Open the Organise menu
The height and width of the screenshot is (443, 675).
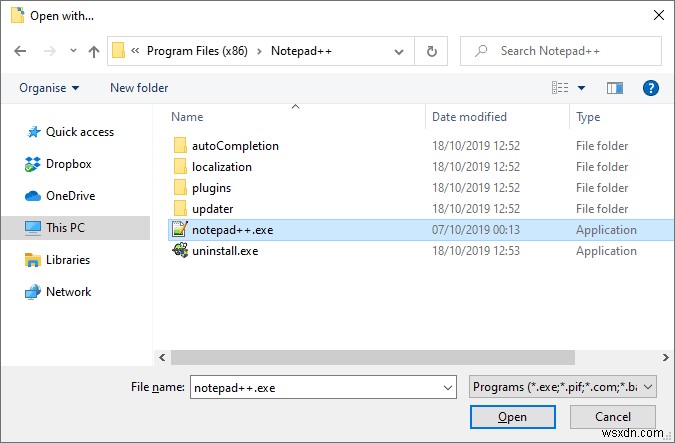tap(49, 88)
